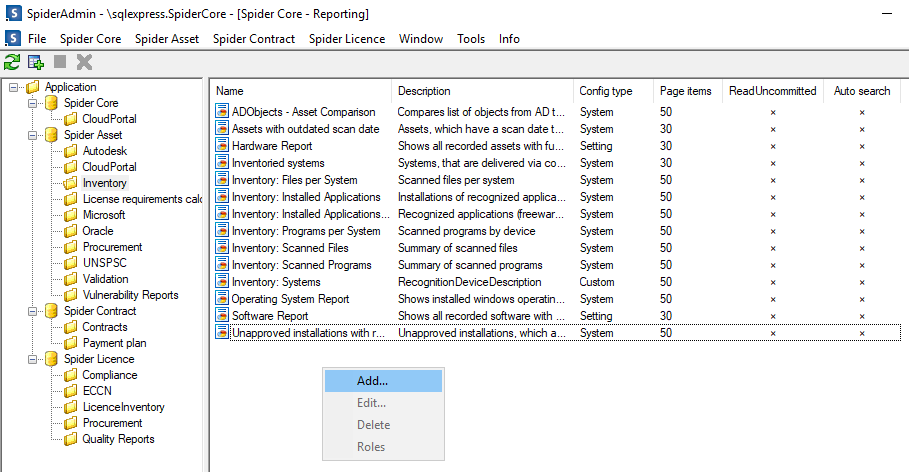Open the Spider Licence menu
The image size is (909, 472).
tap(347, 39)
